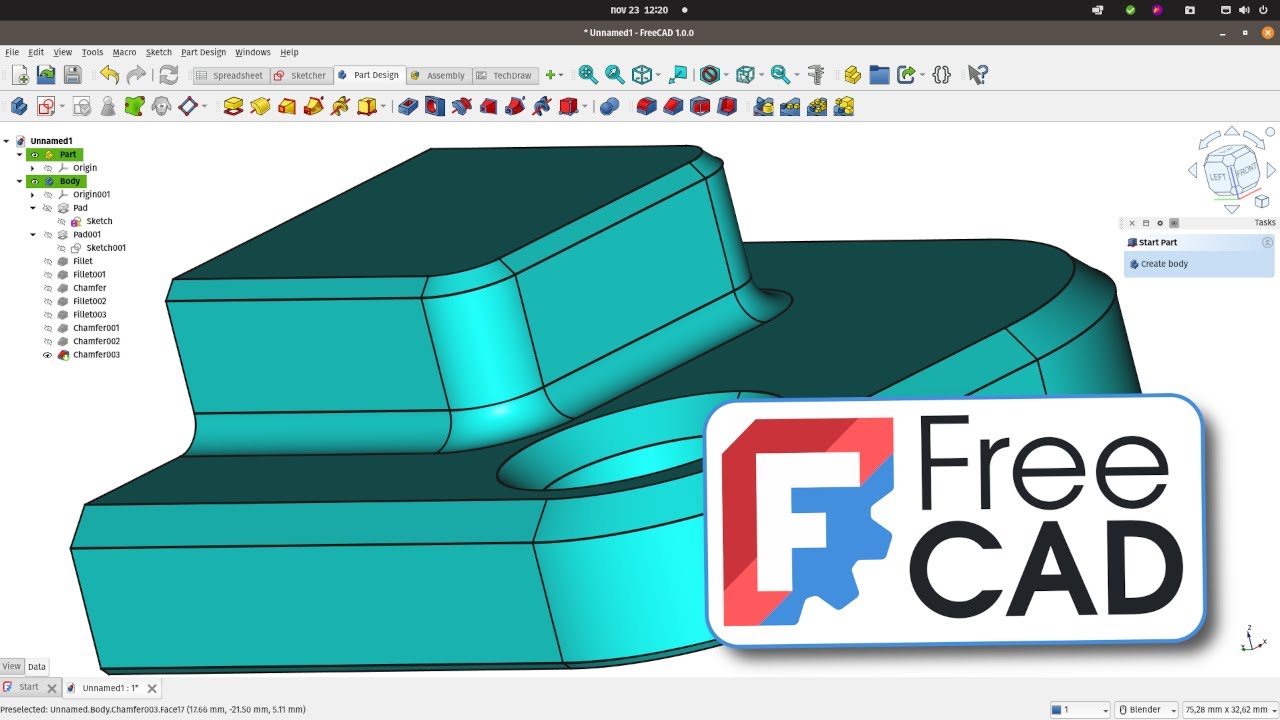This screenshot has width=1280, height=720.
Task: Click the Additive pipe icon
Action: (x=313, y=106)
